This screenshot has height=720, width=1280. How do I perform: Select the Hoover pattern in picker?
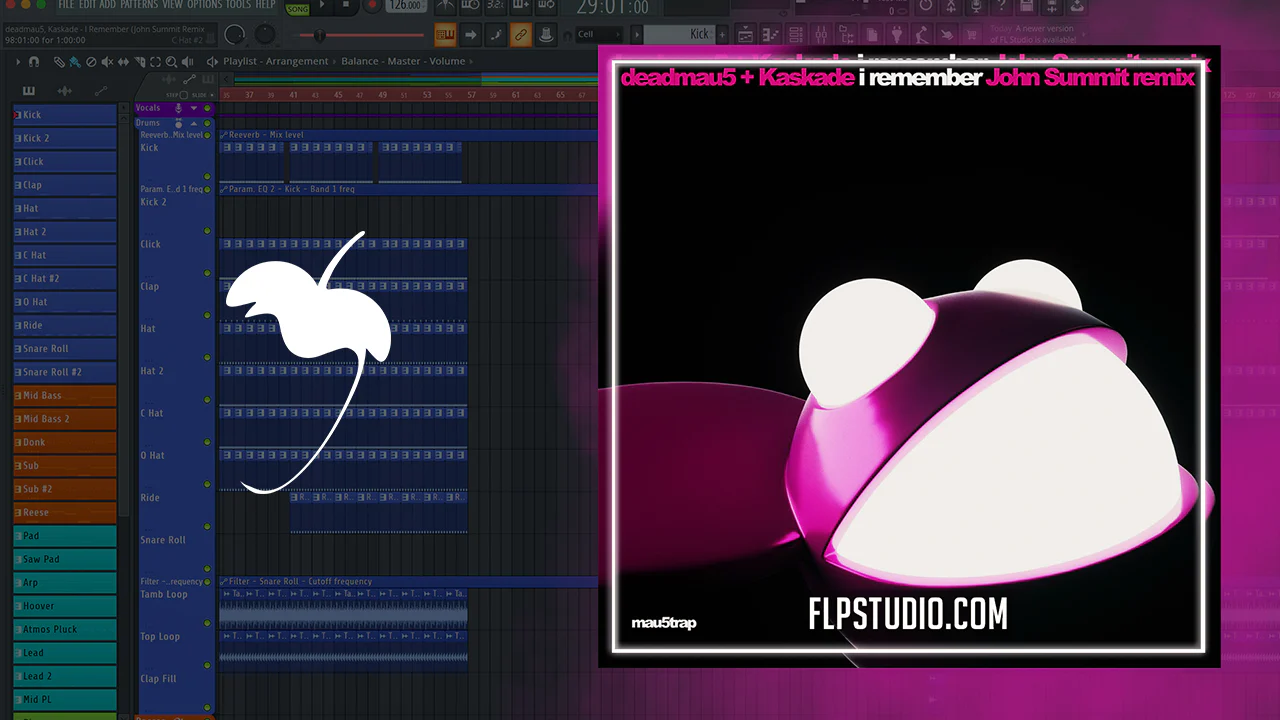point(65,606)
